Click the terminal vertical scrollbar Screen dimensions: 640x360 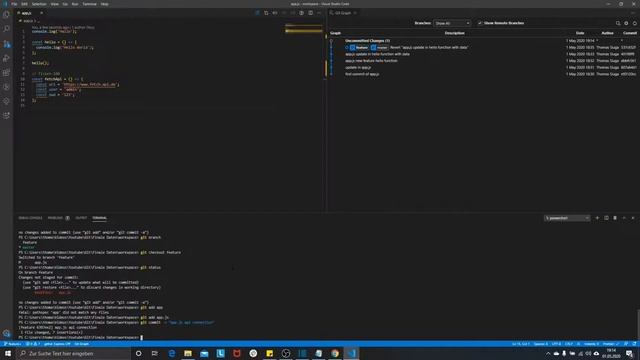pyautogui.click(x=638, y=324)
